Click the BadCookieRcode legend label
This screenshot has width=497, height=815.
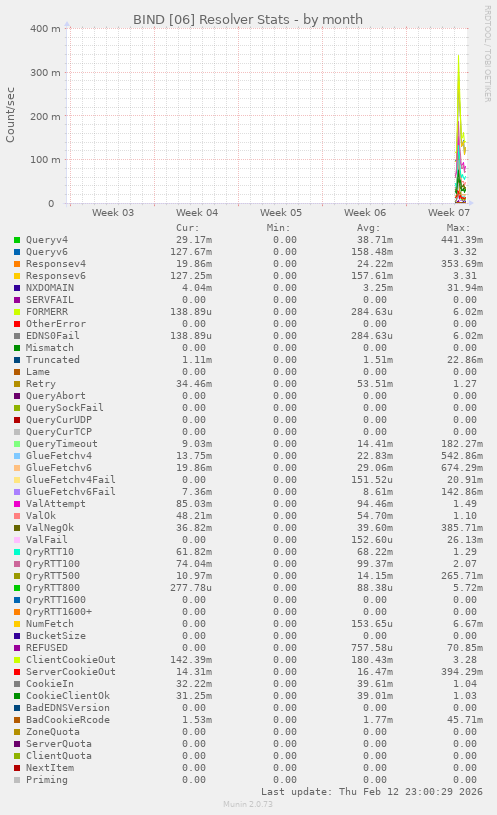pyautogui.click(x=68, y=719)
